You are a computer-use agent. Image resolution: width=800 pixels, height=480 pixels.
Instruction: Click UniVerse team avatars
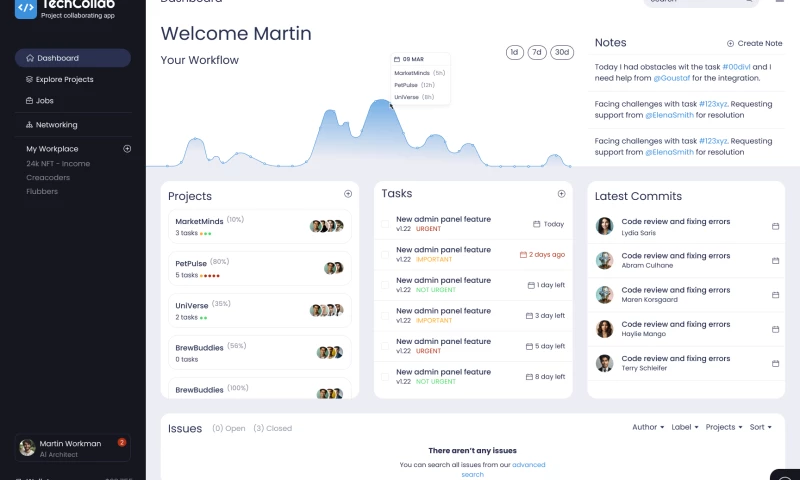click(x=327, y=310)
